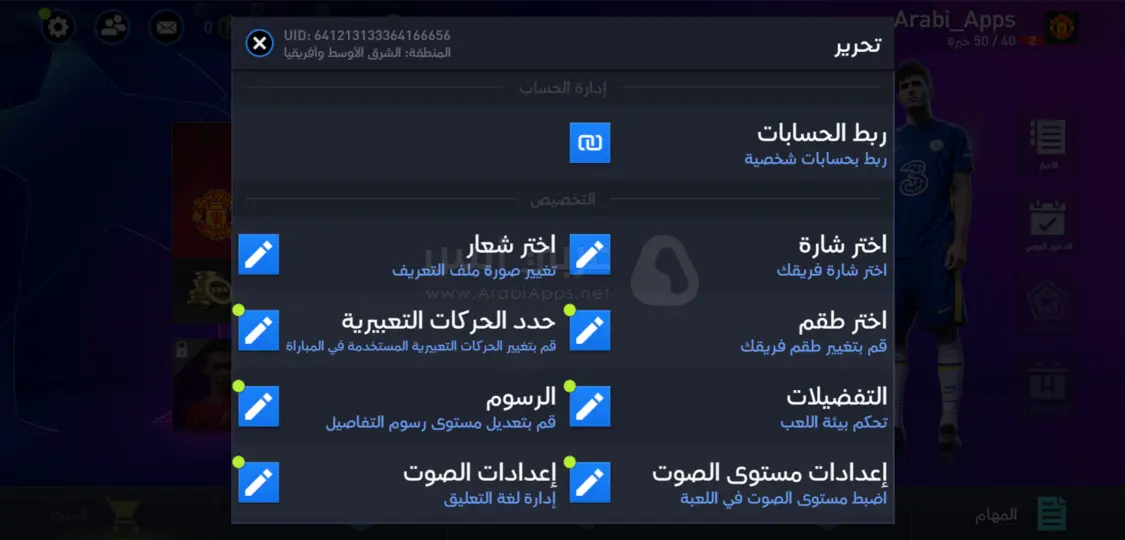Click the subtitle إدارة لغة التعليق
This screenshot has width=1125, height=540.
coord(500,498)
